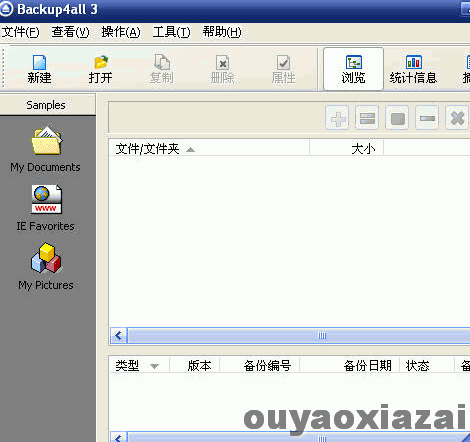Image resolution: width=470 pixels, height=442 pixels.
Task: Open the 工具(T) menu
Action: (x=172, y=32)
